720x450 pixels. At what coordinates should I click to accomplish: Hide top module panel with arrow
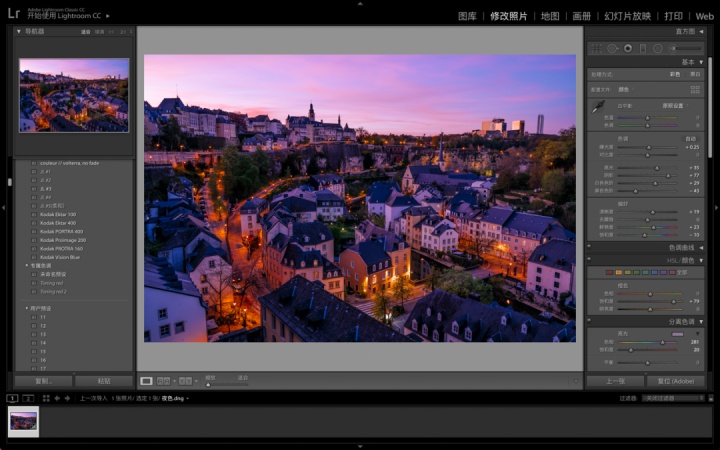coord(360,3)
